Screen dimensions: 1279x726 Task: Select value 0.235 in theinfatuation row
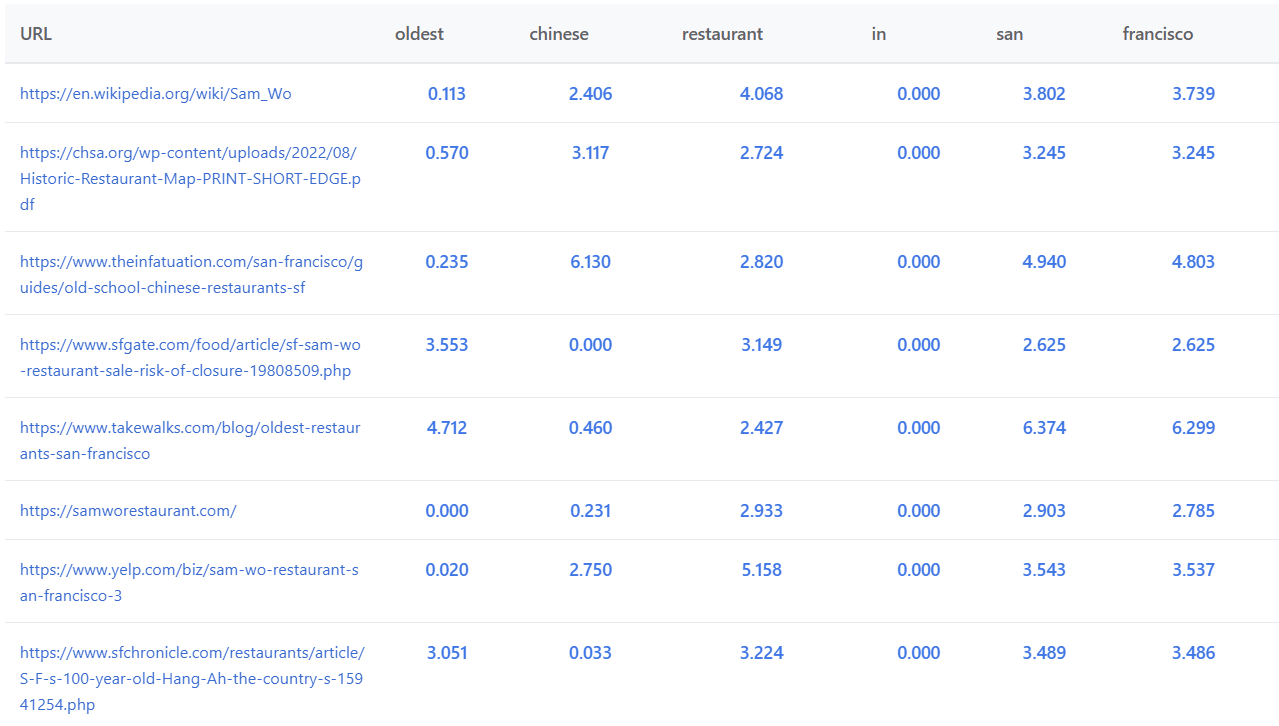[x=447, y=262]
